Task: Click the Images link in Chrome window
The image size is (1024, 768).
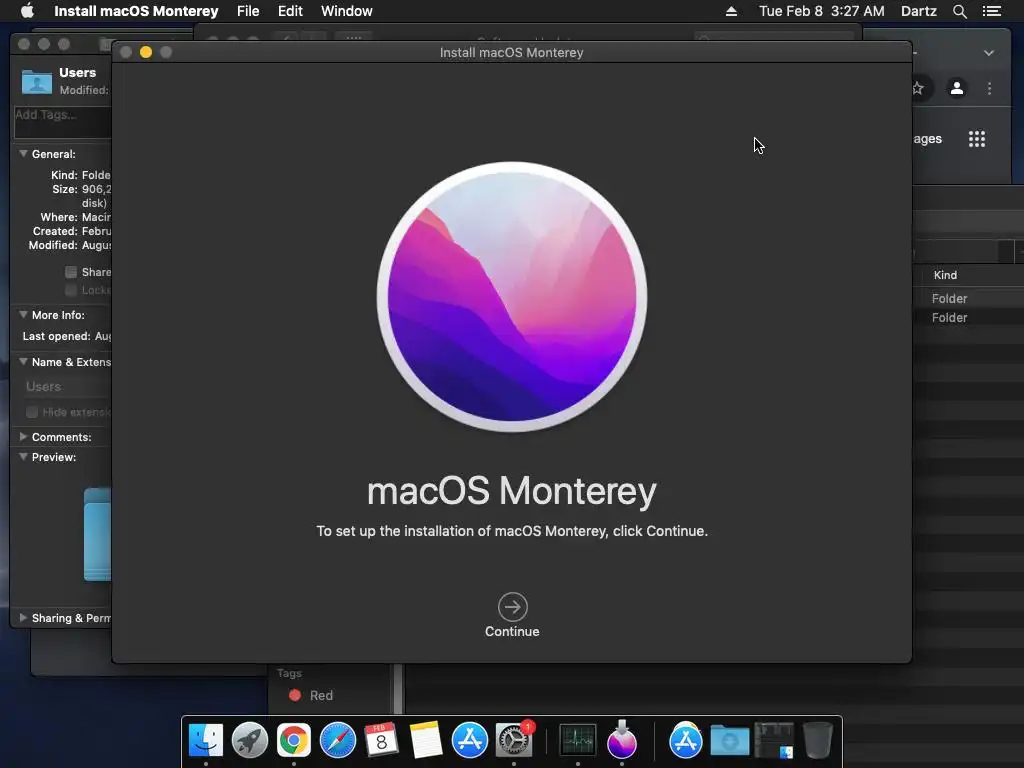Action: tap(927, 138)
